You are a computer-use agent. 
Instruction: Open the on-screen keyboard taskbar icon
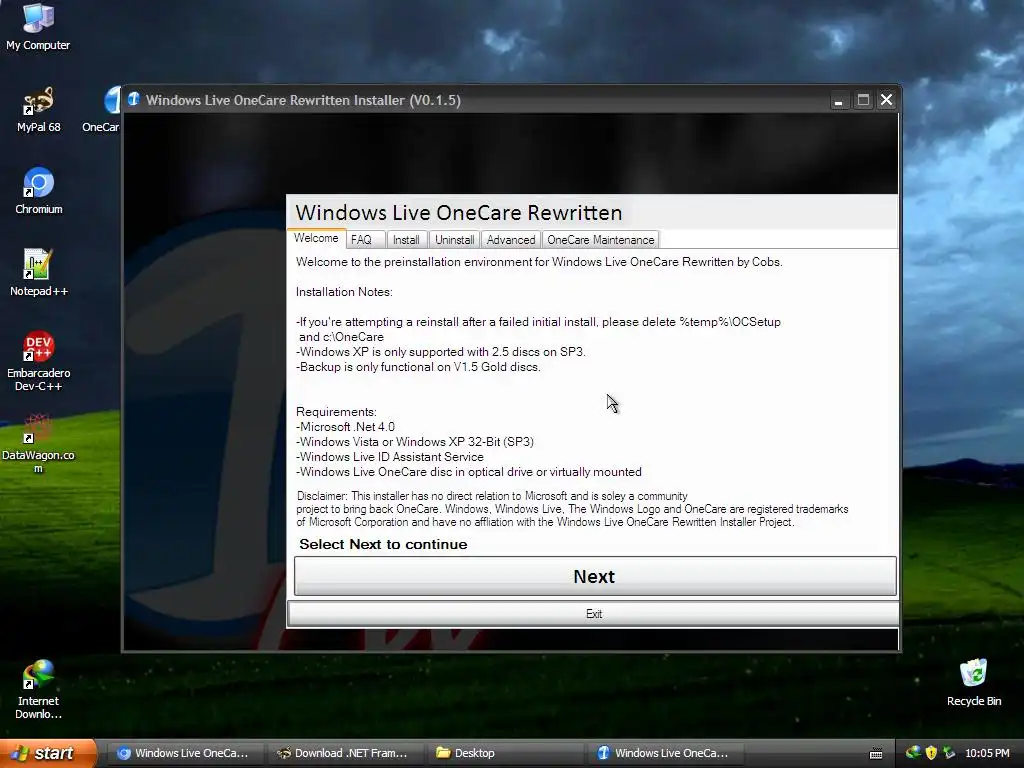[876, 754]
